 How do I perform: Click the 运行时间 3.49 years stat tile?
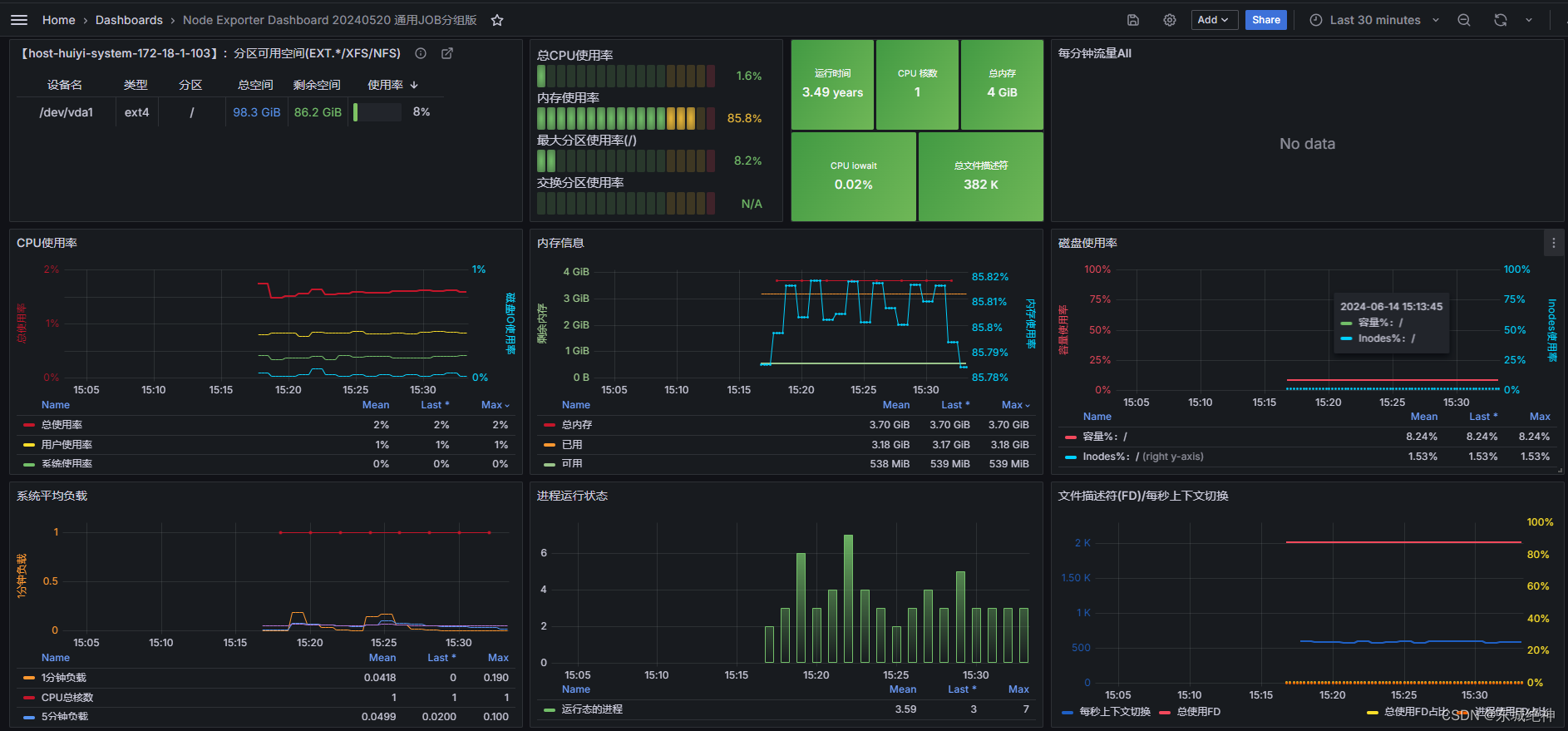coord(832,85)
